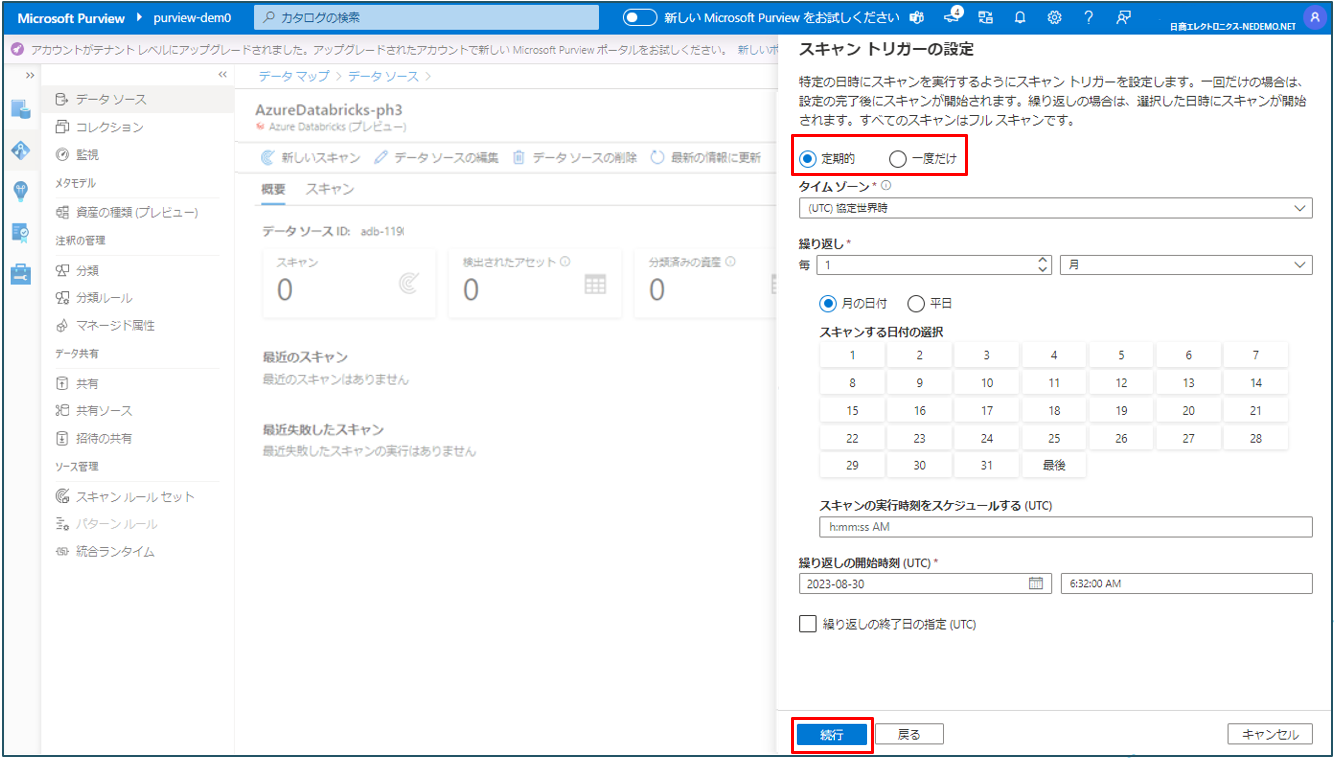Open the recurrence unit 月 dropdown

1185,265
